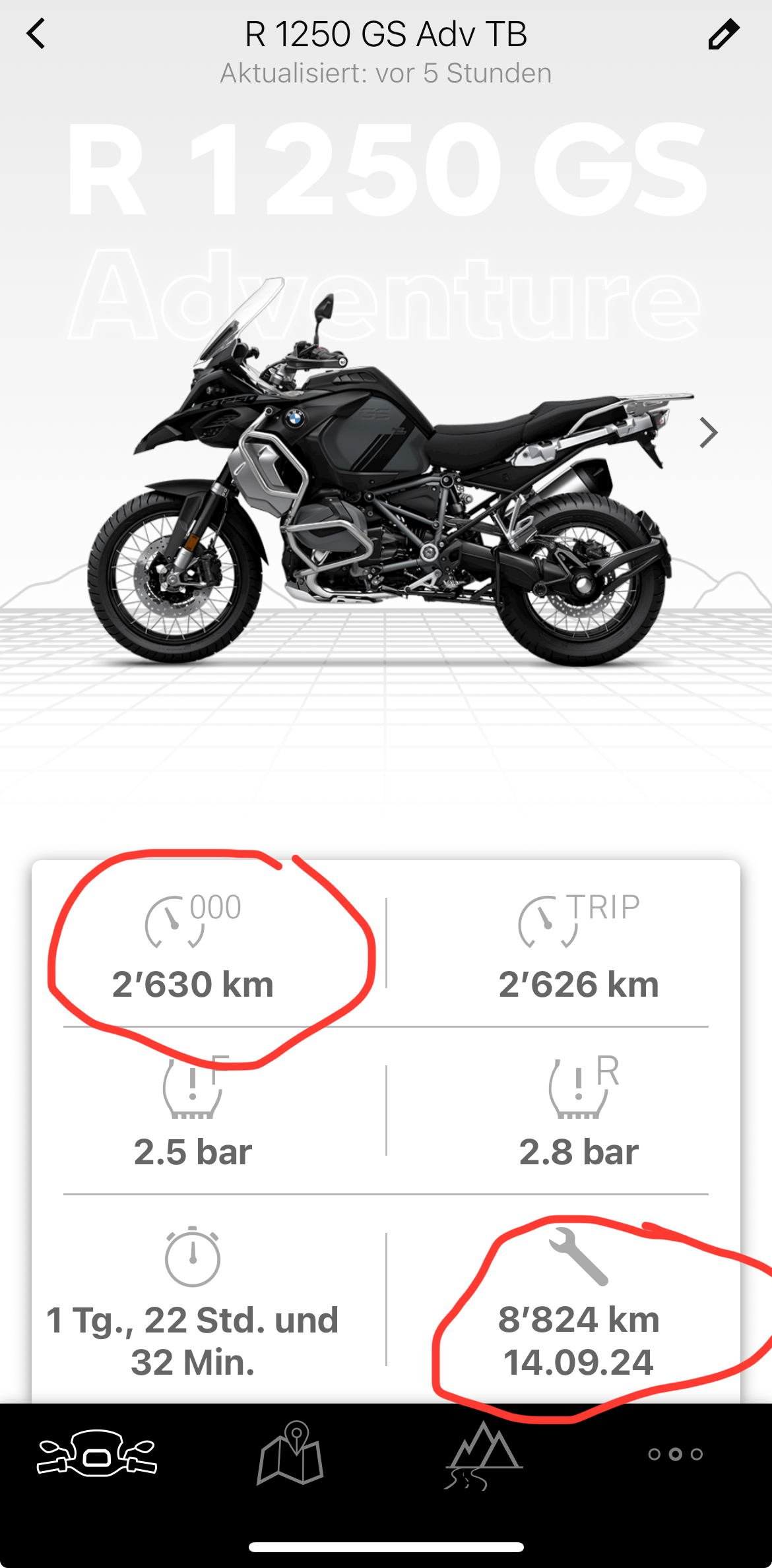Tap the stopwatch riding time icon
The height and width of the screenshot is (1568, 772).
click(192, 1257)
